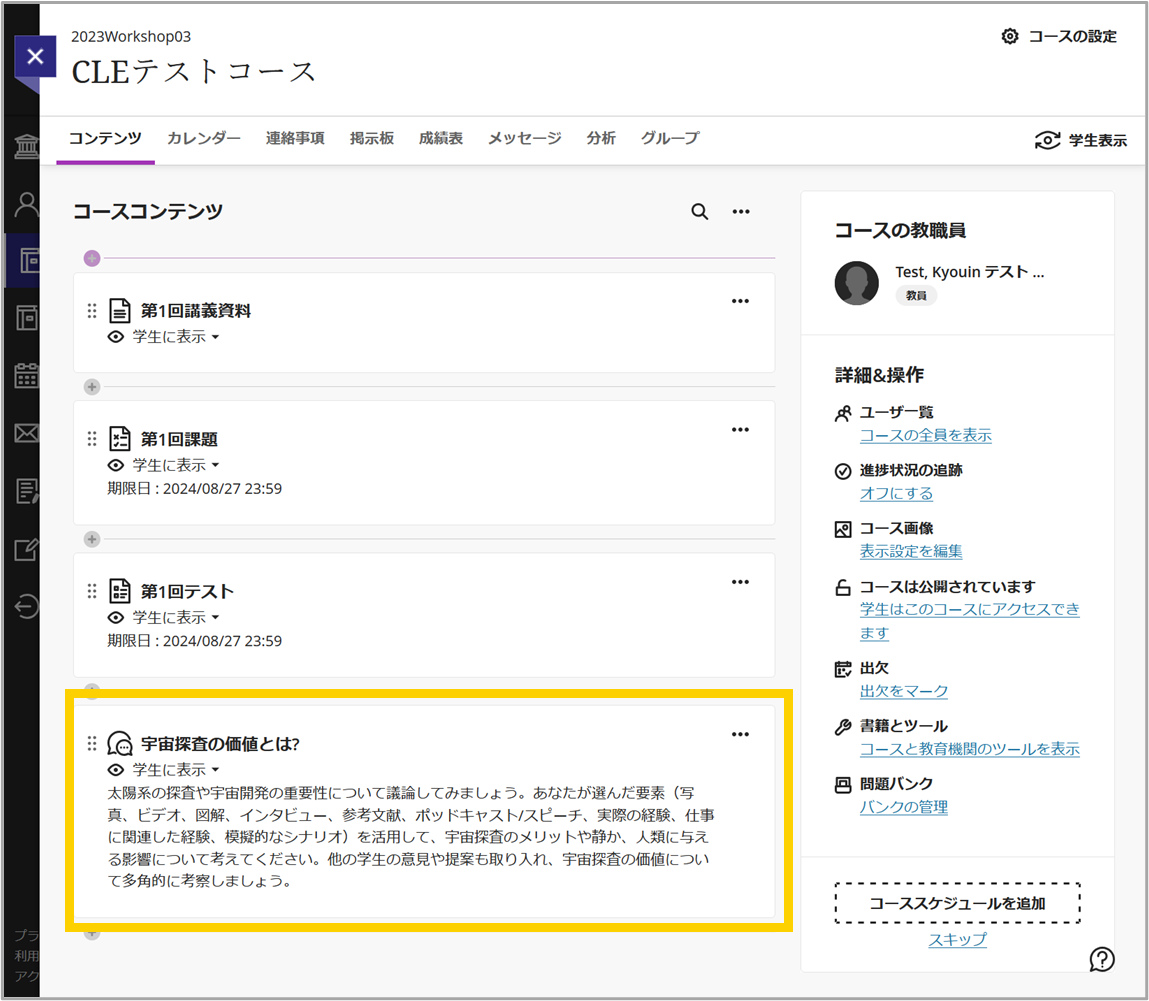The height and width of the screenshot is (1001, 1149).
Task: Click the drag handle of 宇宙探査の価値とは?
Action: (x=92, y=744)
